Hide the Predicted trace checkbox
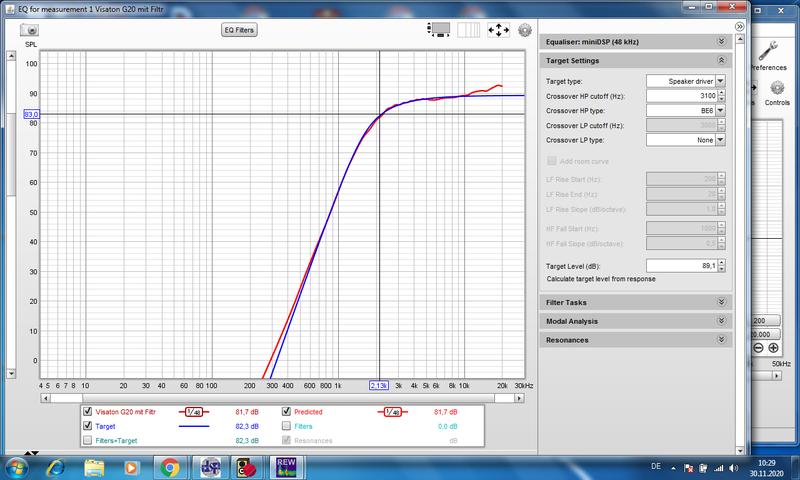This screenshot has height=480, width=800. coord(287,412)
